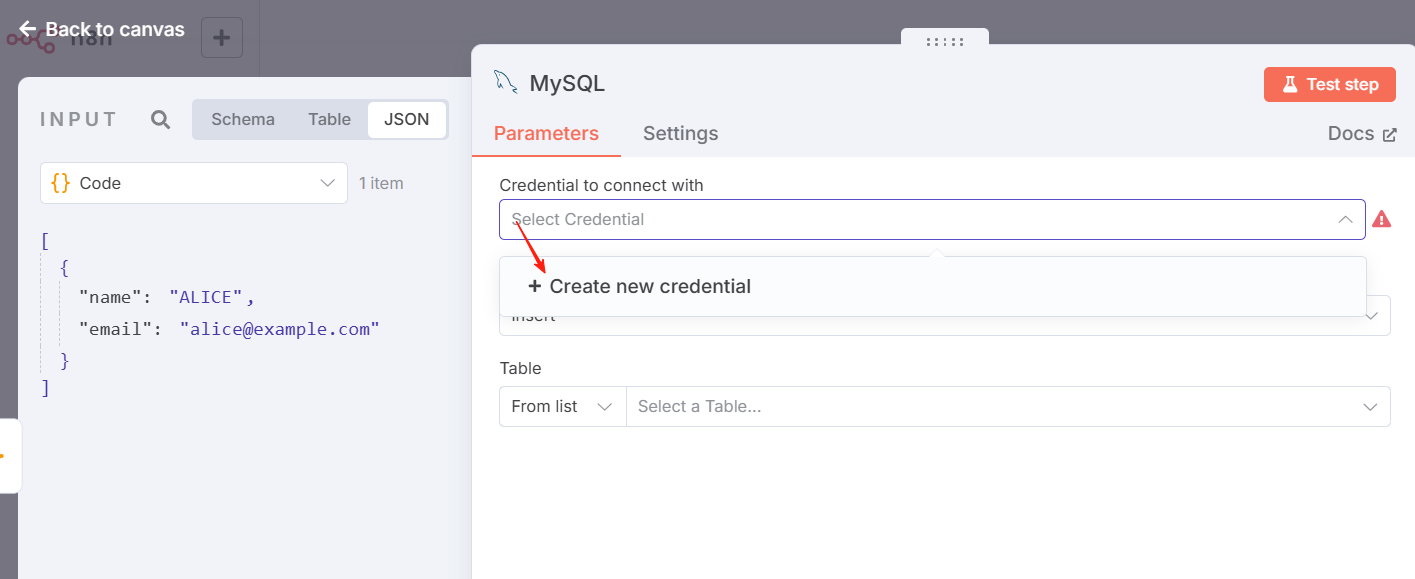
Task: Click the MySQL dolphin node icon
Action: pyautogui.click(x=505, y=83)
